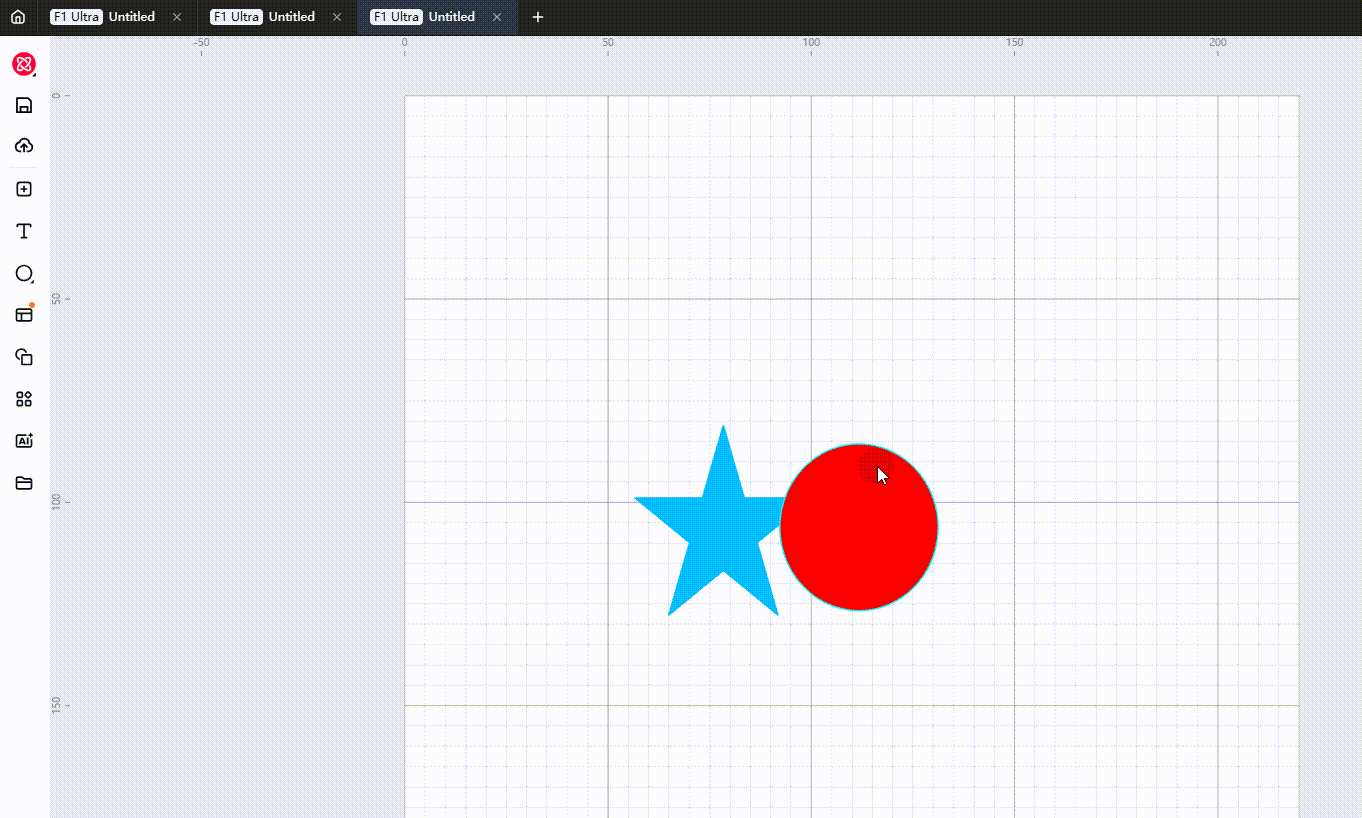
Task: Click the overlapping shapes combine icon
Action: (24, 357)
